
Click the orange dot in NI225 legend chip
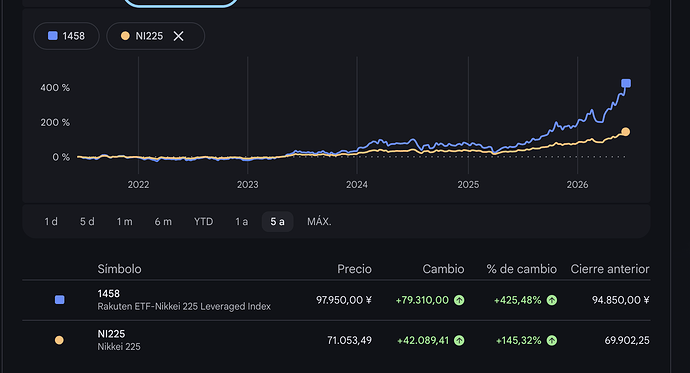tap(125, 36)
